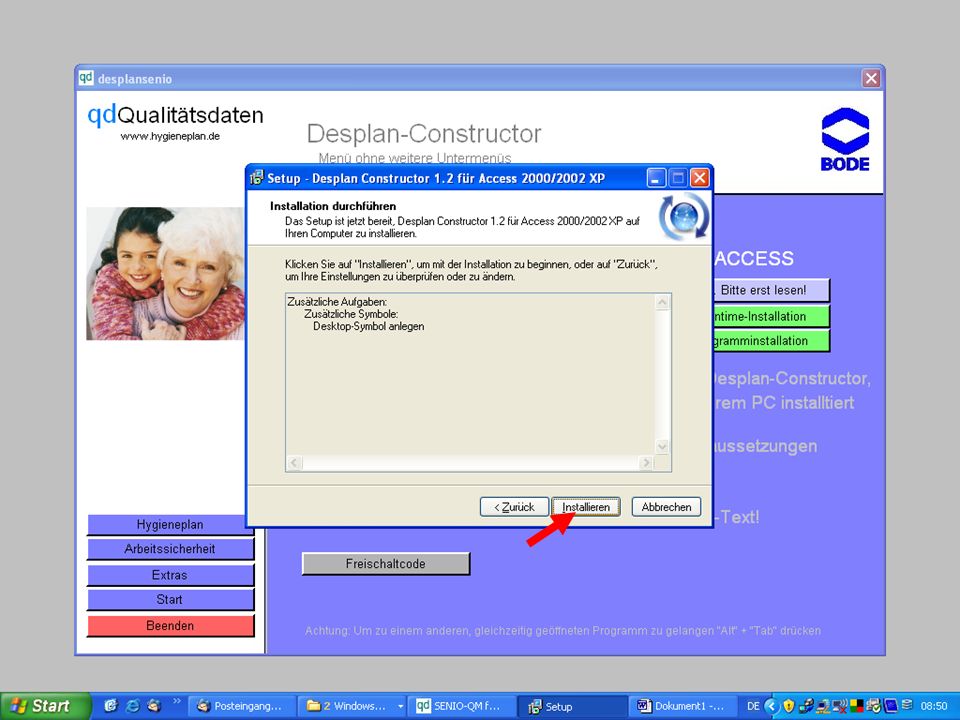
Task: Launch Internet Explorer from quick launch
Action: pyautogui.click(x=132, y=706)
